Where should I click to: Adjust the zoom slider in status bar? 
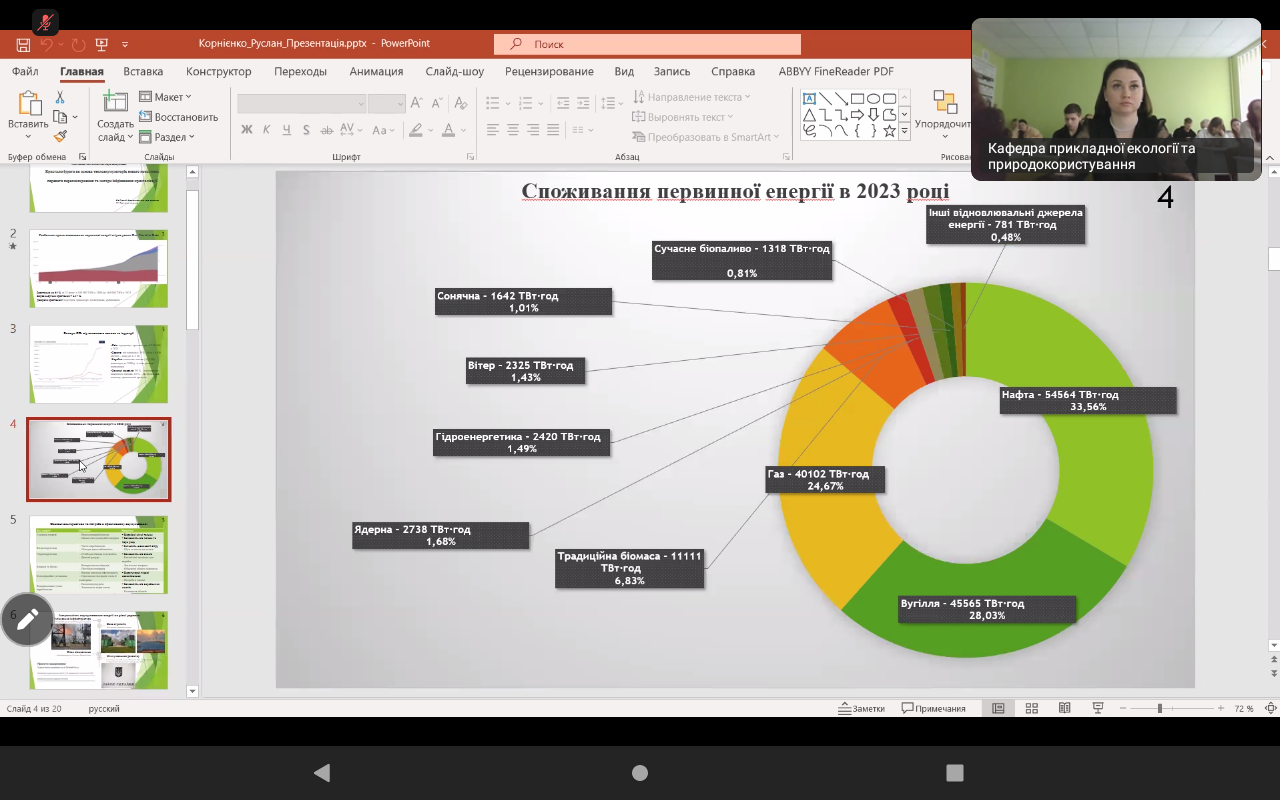click(1159, 708)
